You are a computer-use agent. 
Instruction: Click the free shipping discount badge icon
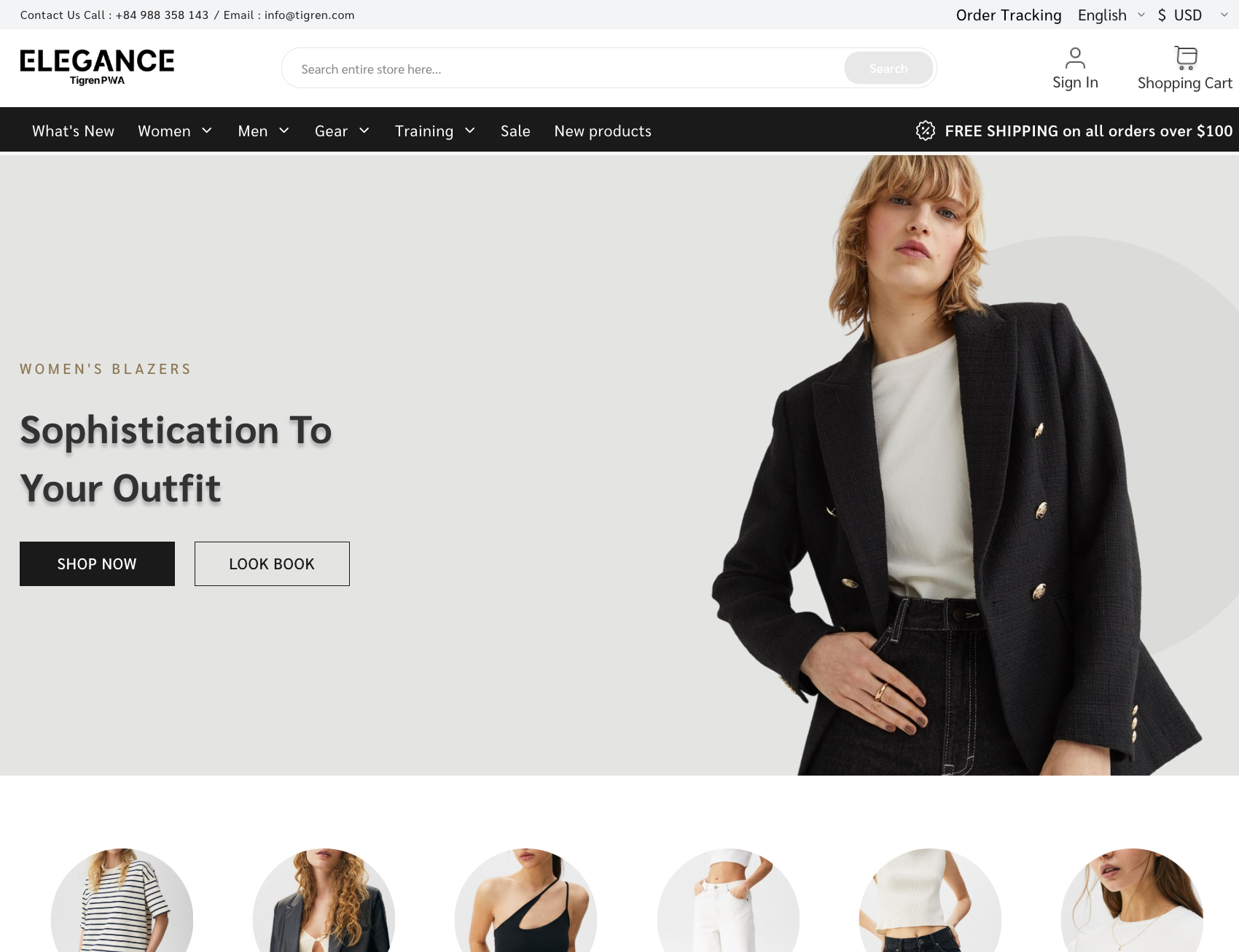tap(926, 130)
